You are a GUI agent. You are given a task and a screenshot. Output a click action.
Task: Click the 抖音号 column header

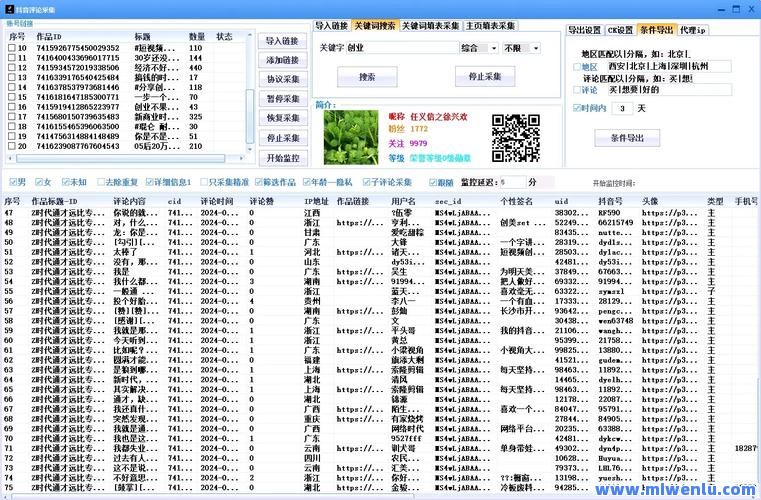(609, 201)
